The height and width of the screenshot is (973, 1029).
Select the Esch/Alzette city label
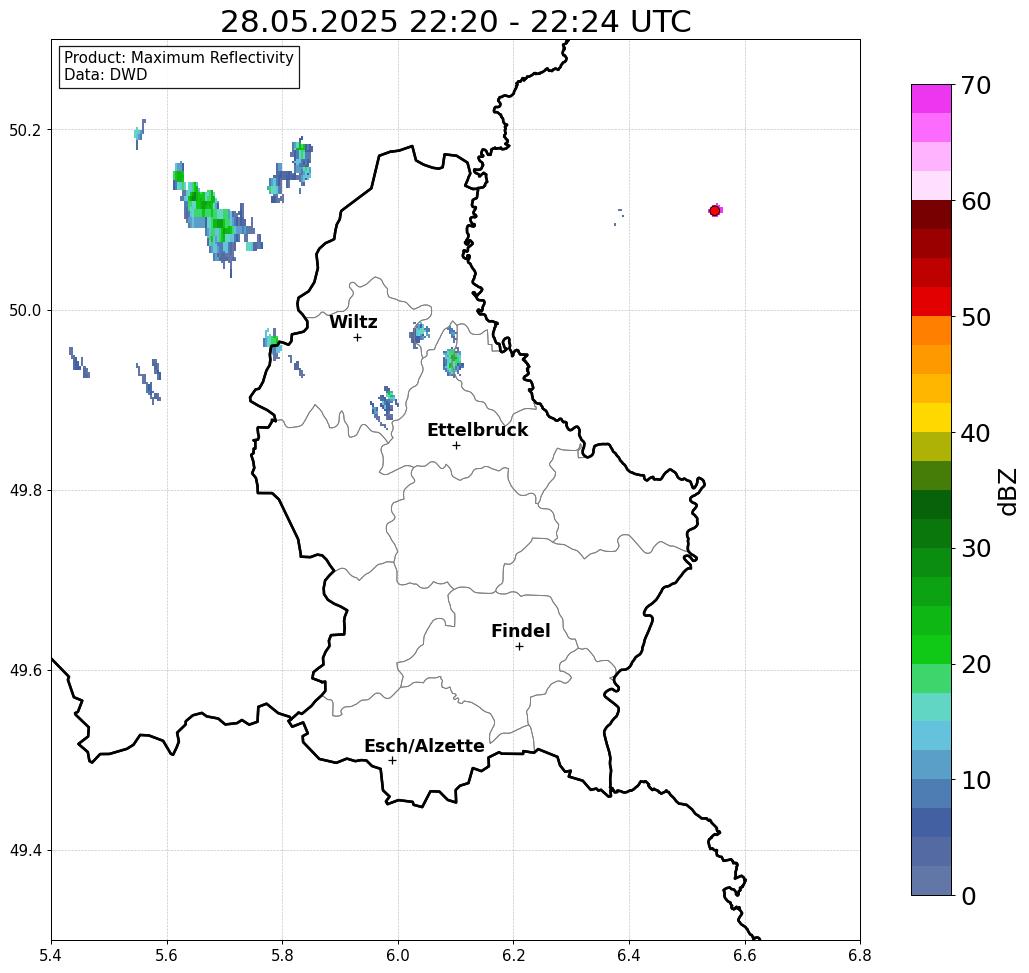click(x=424, y=746)
